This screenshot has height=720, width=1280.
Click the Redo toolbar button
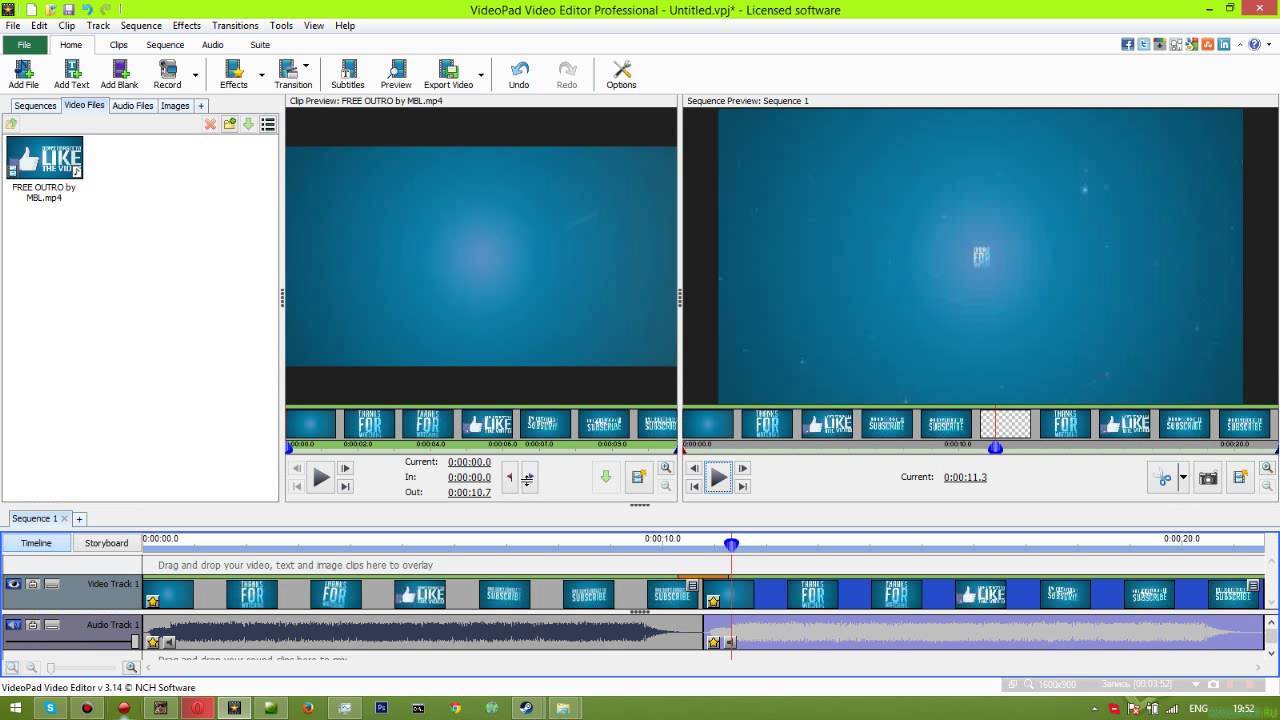[567, 74]
